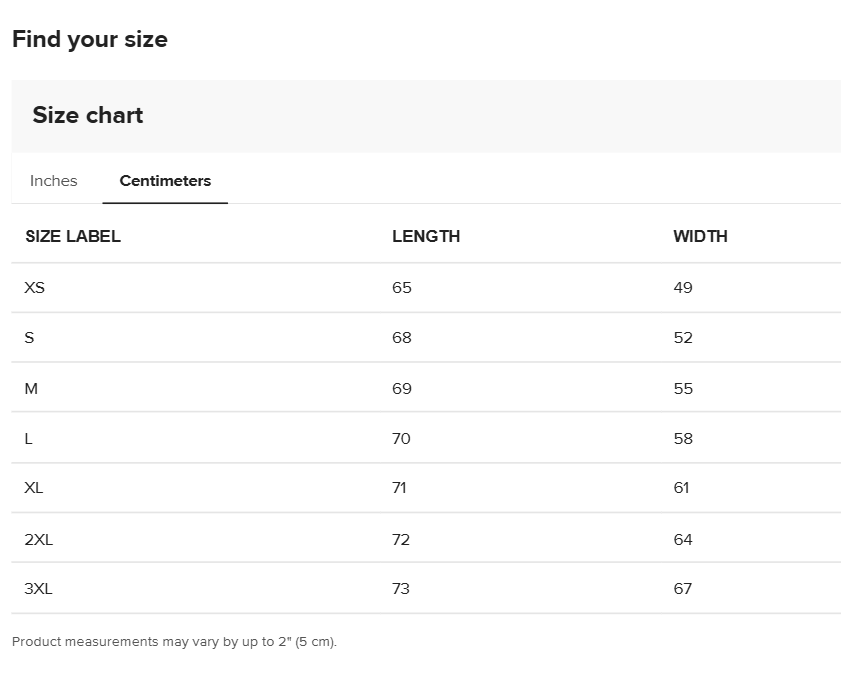Select the M size row label

pyautogui.click(x=31, y=388)
